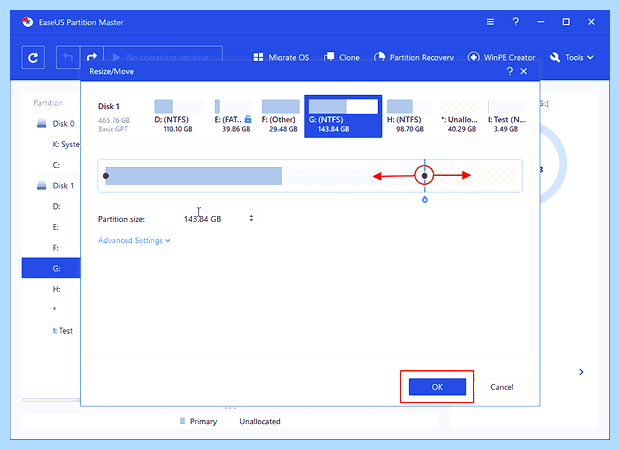
Task: Click the blue marker below slider bar
Action: click(425, 200)
